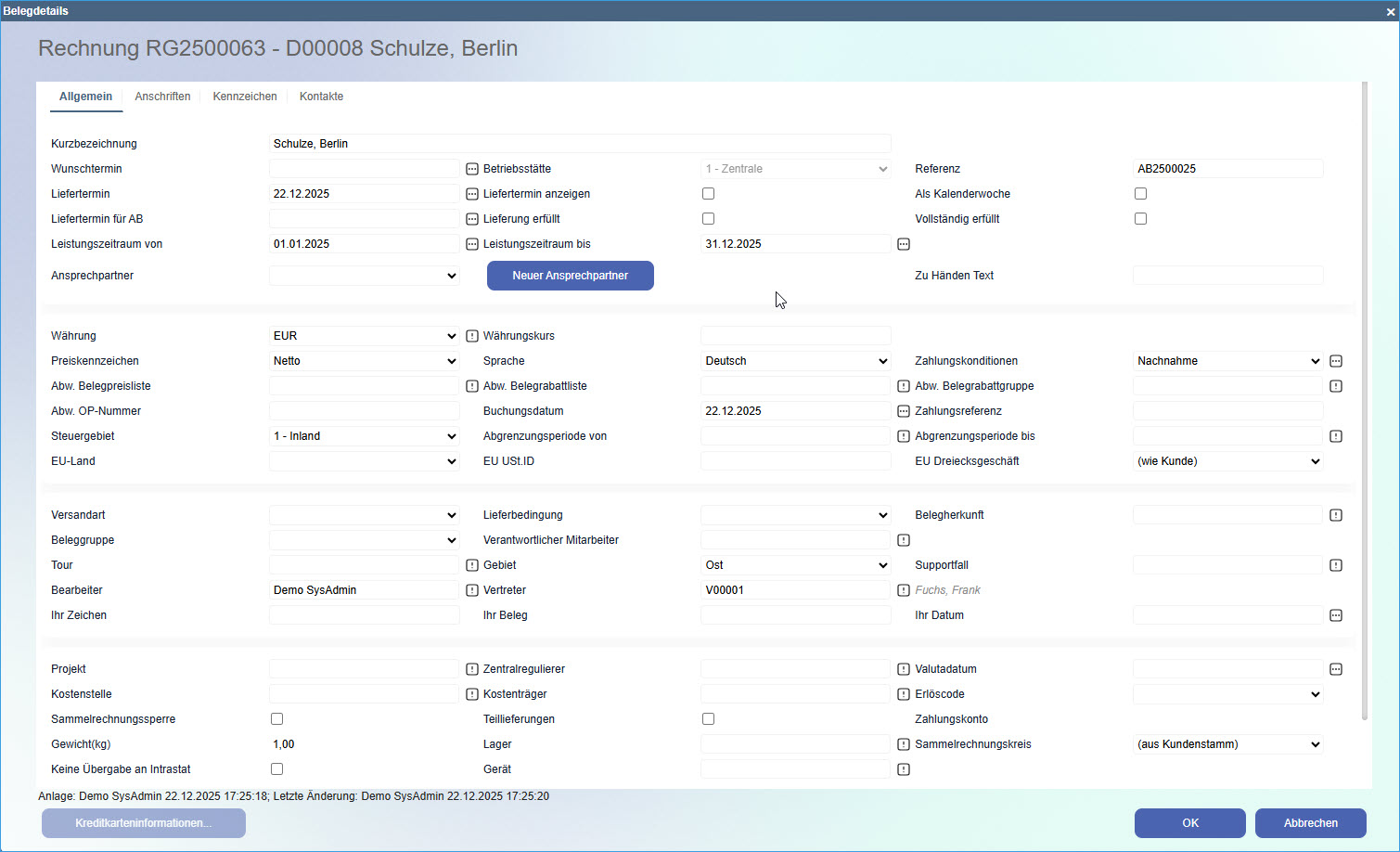Screen dimensions: 1400x852
Task: Cancel the dialog with Abbrechen
Action: click(x=1310, y=823)
